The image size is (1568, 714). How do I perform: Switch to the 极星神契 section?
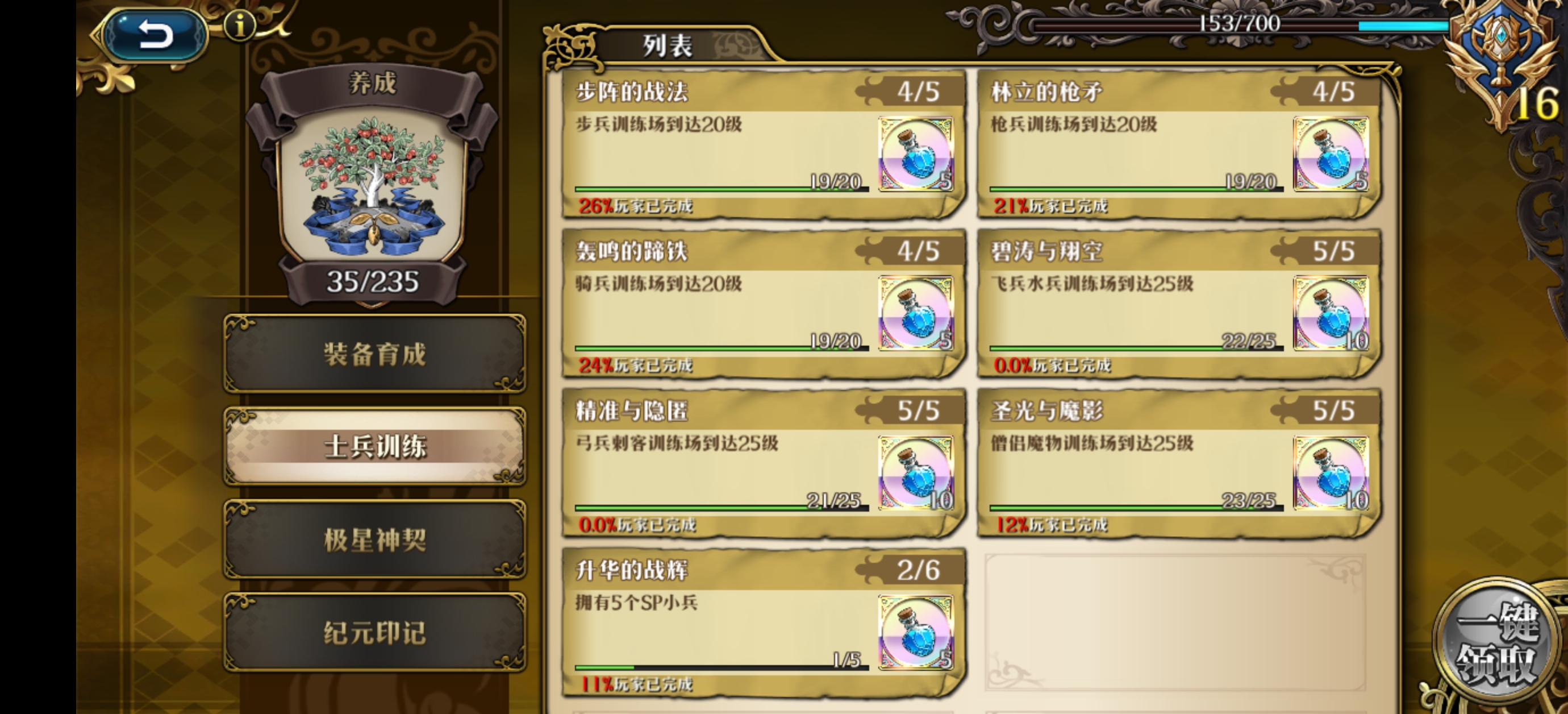click(x=374, y=539)
